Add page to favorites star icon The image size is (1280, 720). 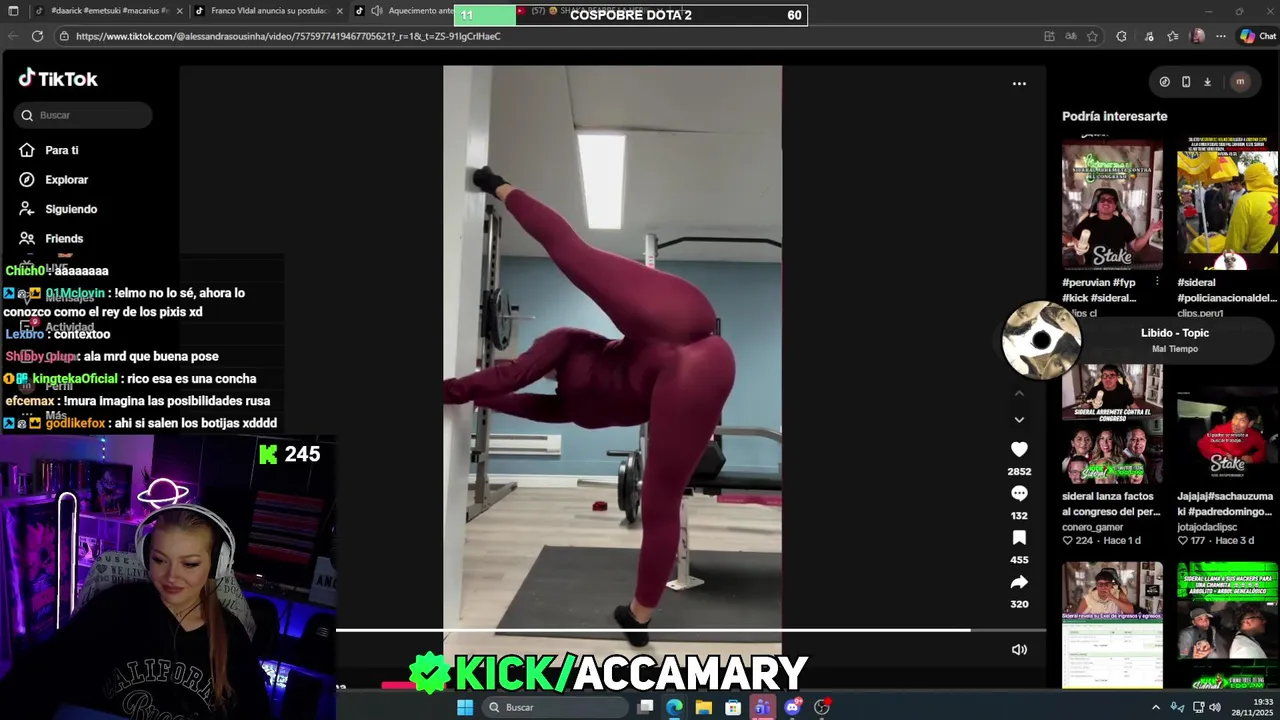(x=1092, y=36)
